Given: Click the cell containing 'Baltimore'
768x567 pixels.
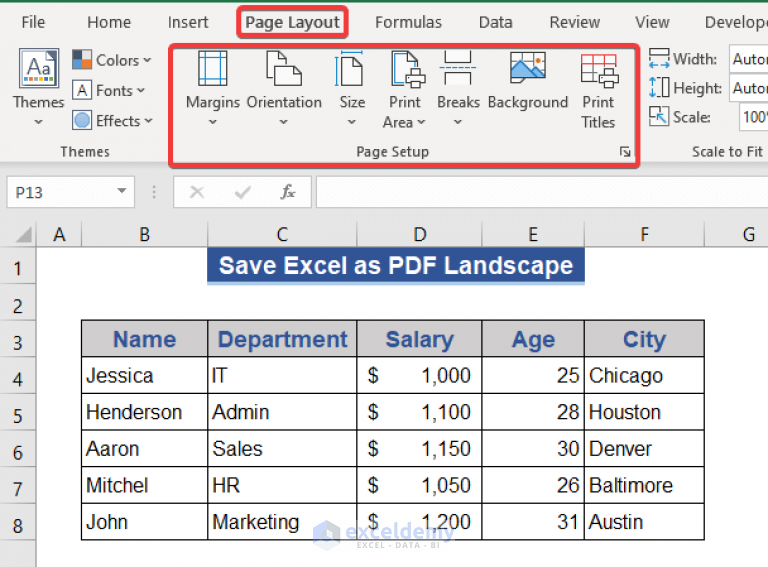Looking at the screenshot, I should tap(645, 485).
